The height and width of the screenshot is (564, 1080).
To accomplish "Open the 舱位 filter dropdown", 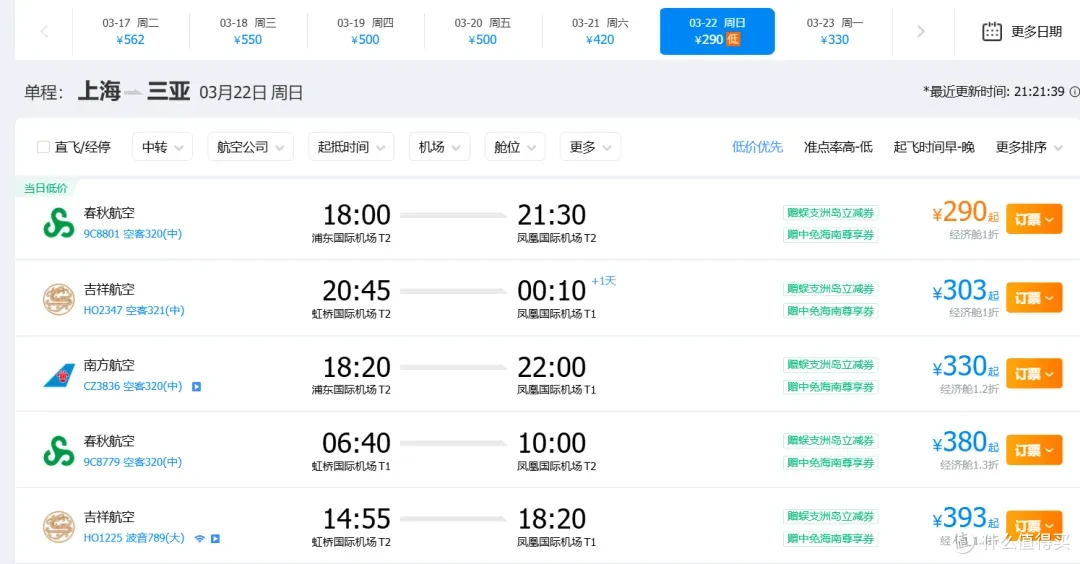I will click(x=515, y=147).
